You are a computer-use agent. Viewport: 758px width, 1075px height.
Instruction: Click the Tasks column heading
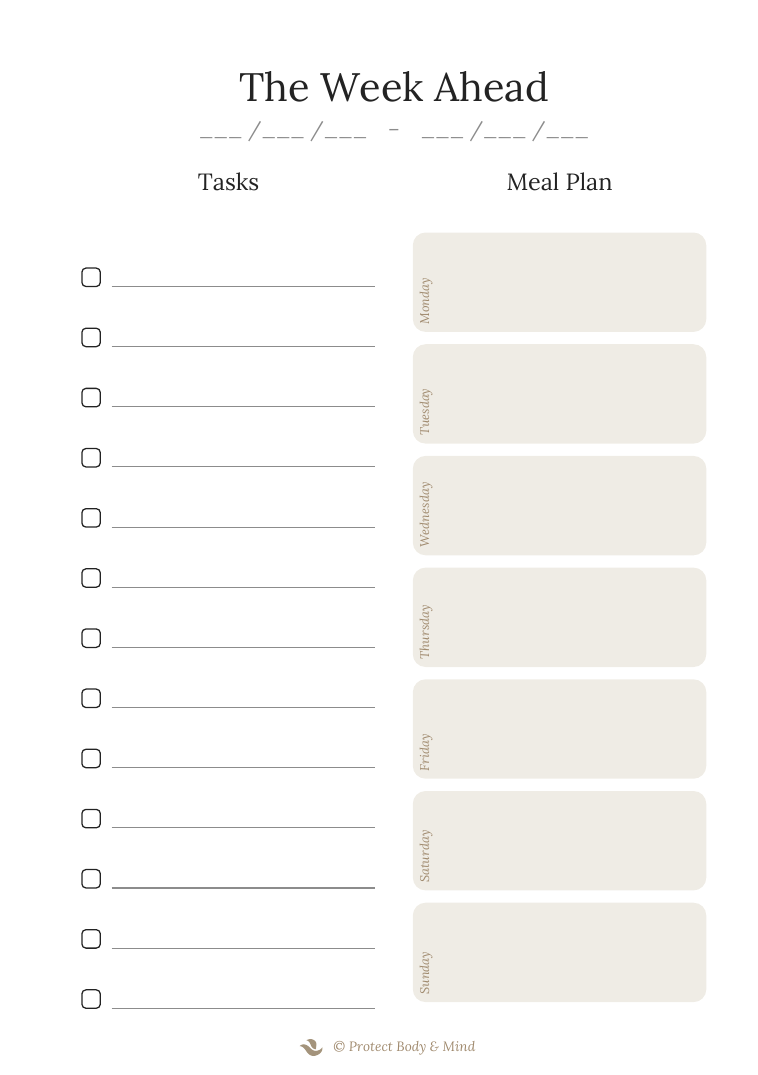tap(228, 182)
